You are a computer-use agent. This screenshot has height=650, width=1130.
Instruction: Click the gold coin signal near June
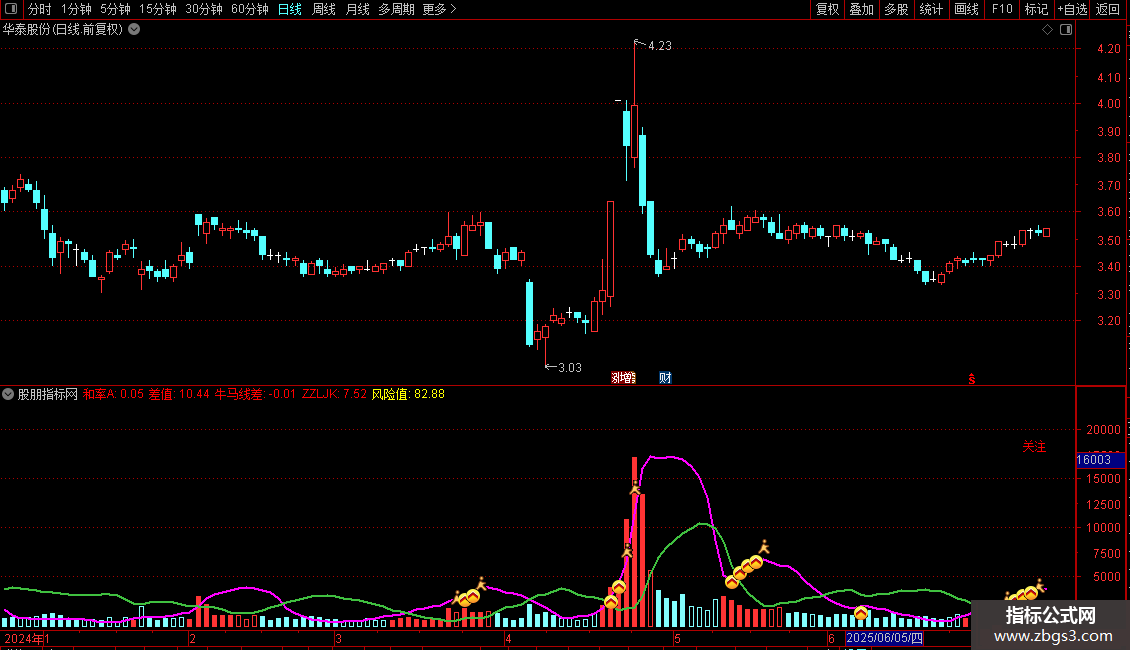(x=861, y=613)
